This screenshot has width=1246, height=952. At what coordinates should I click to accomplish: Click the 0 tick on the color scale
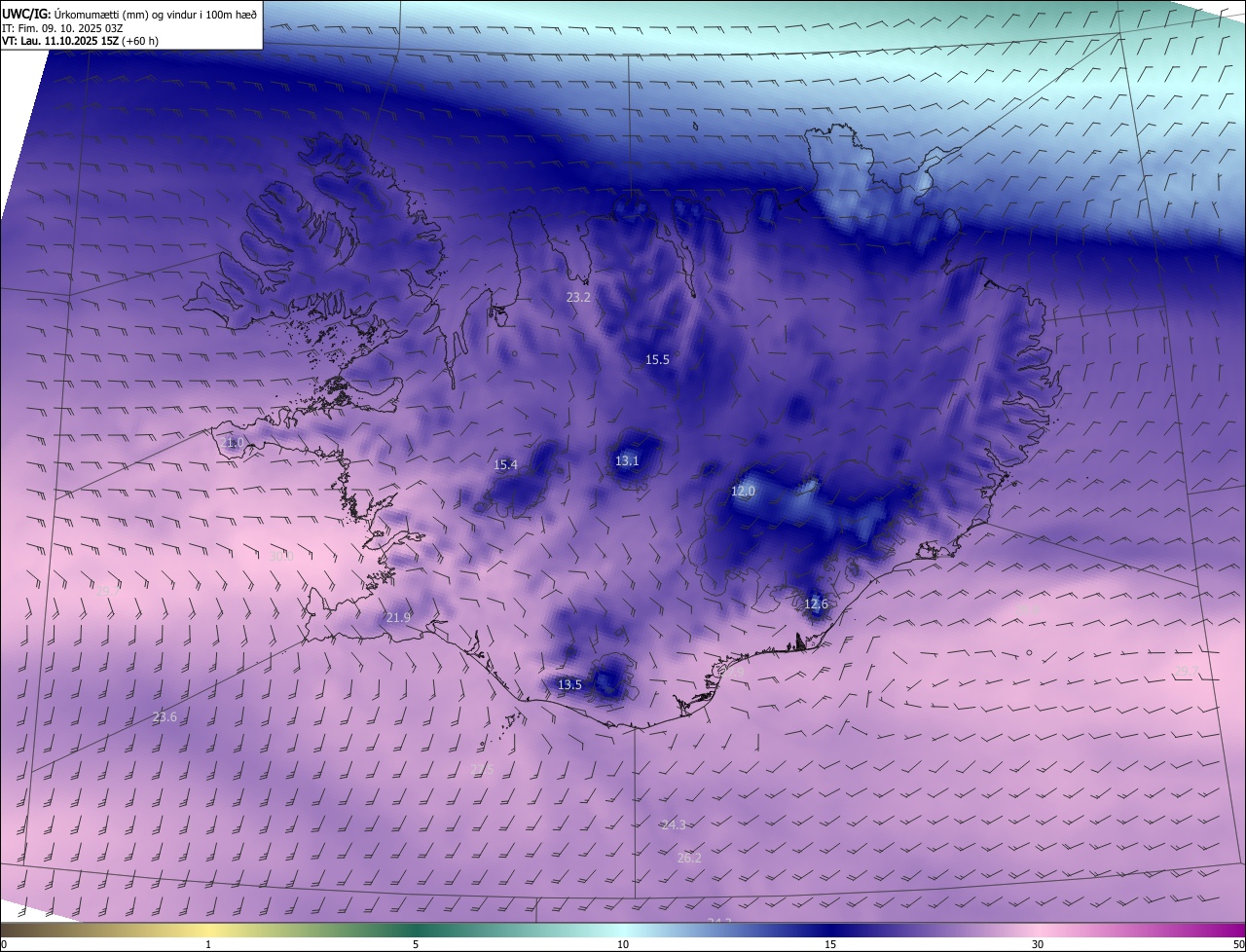(4, 944)
